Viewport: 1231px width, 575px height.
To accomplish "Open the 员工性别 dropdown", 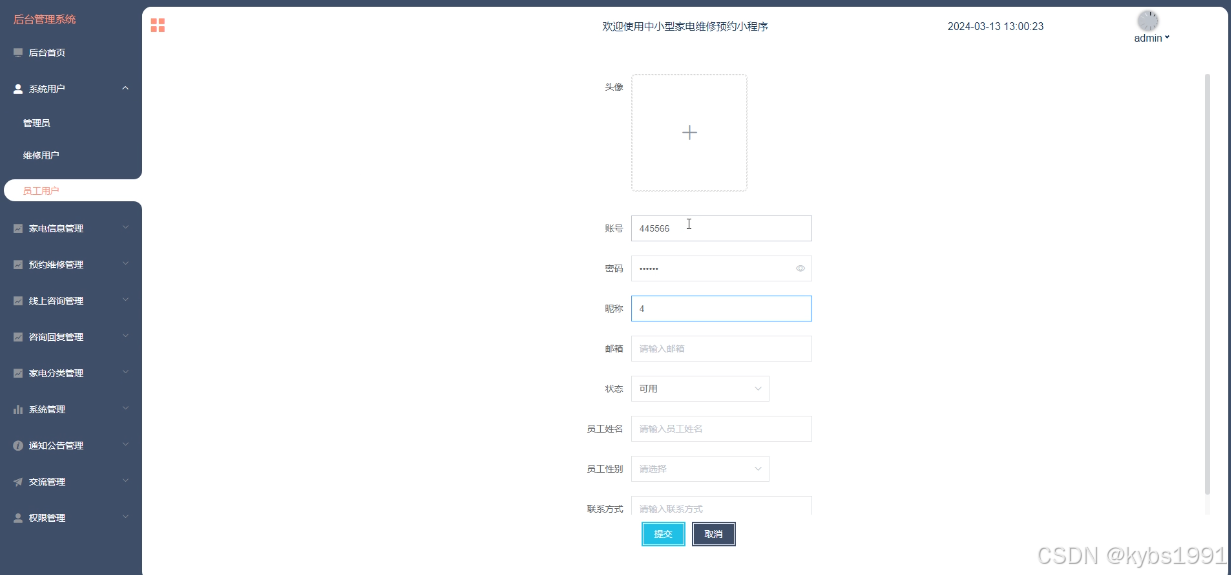I will (700, 469).
